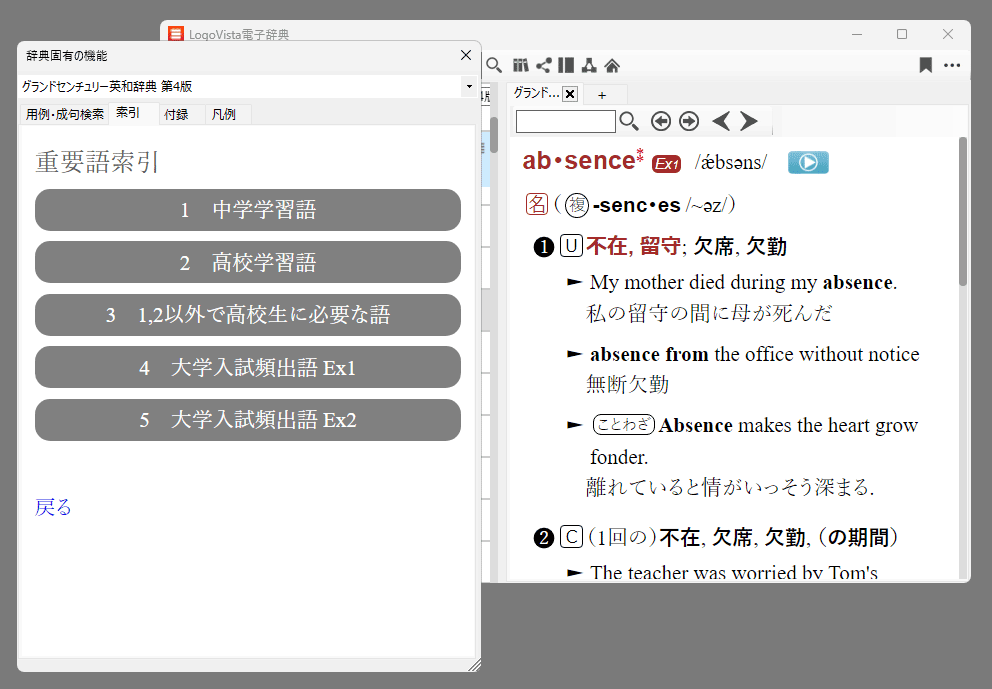Click the circled right arrow forward button
This screenshot has height=689, width=992.
click(x=689, y=121)
